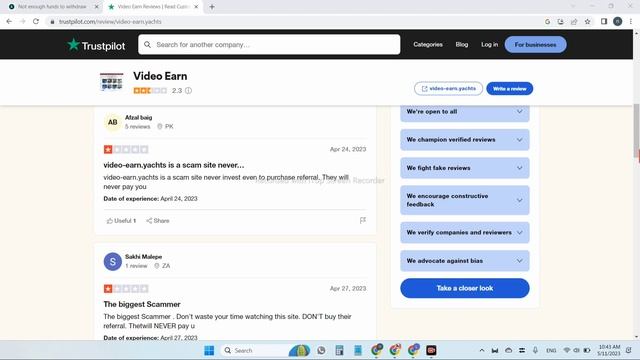Open the screen recorder taskbar icon
The image size is (640, 360).
pos(431,350)
